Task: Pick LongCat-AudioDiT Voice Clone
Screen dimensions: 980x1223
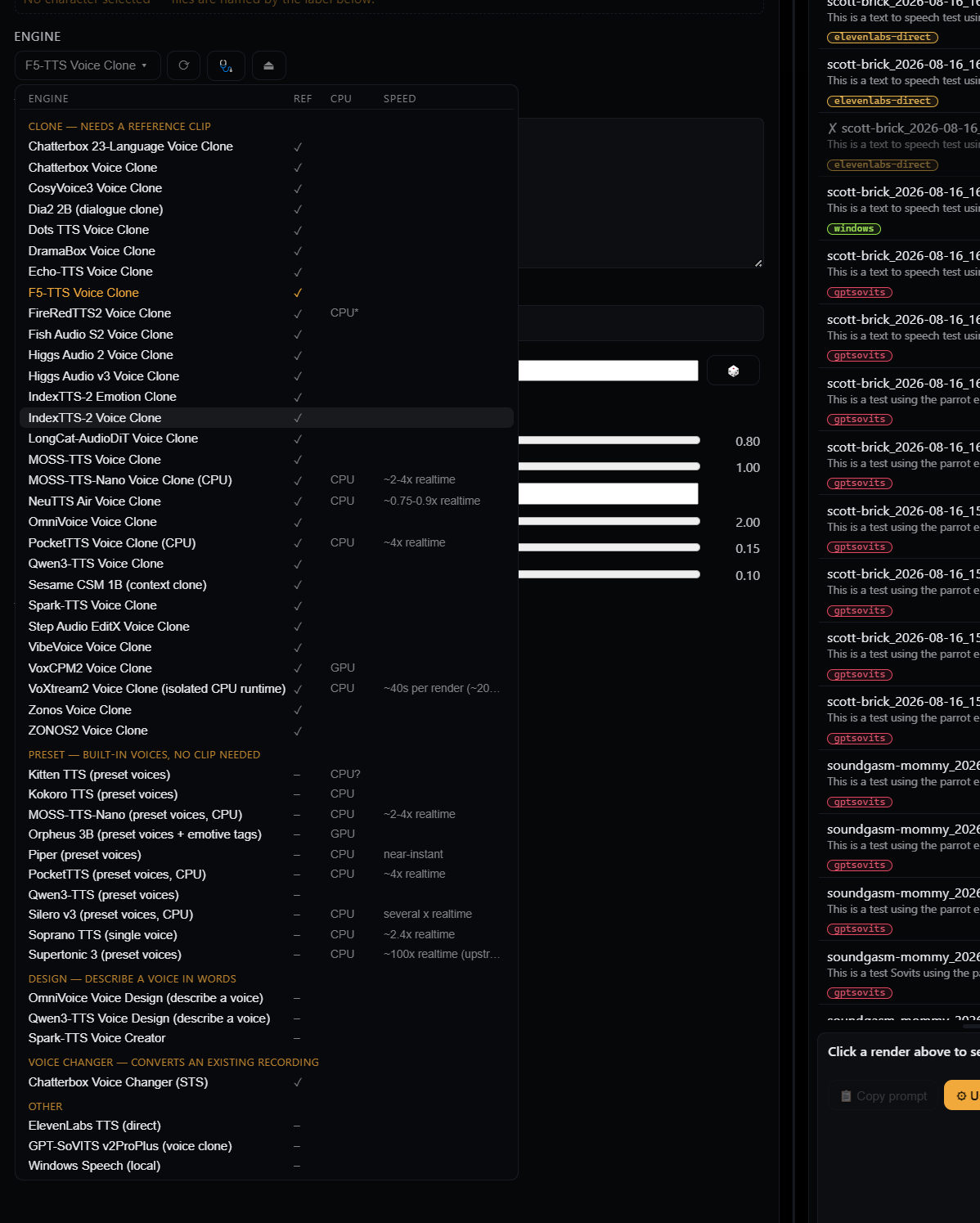Action: pos(267,438)
